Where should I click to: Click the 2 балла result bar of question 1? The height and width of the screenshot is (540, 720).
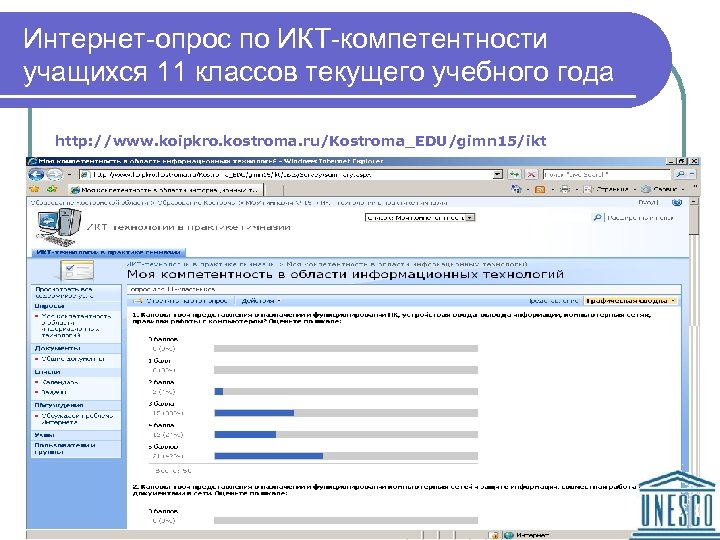pos(346,391)
